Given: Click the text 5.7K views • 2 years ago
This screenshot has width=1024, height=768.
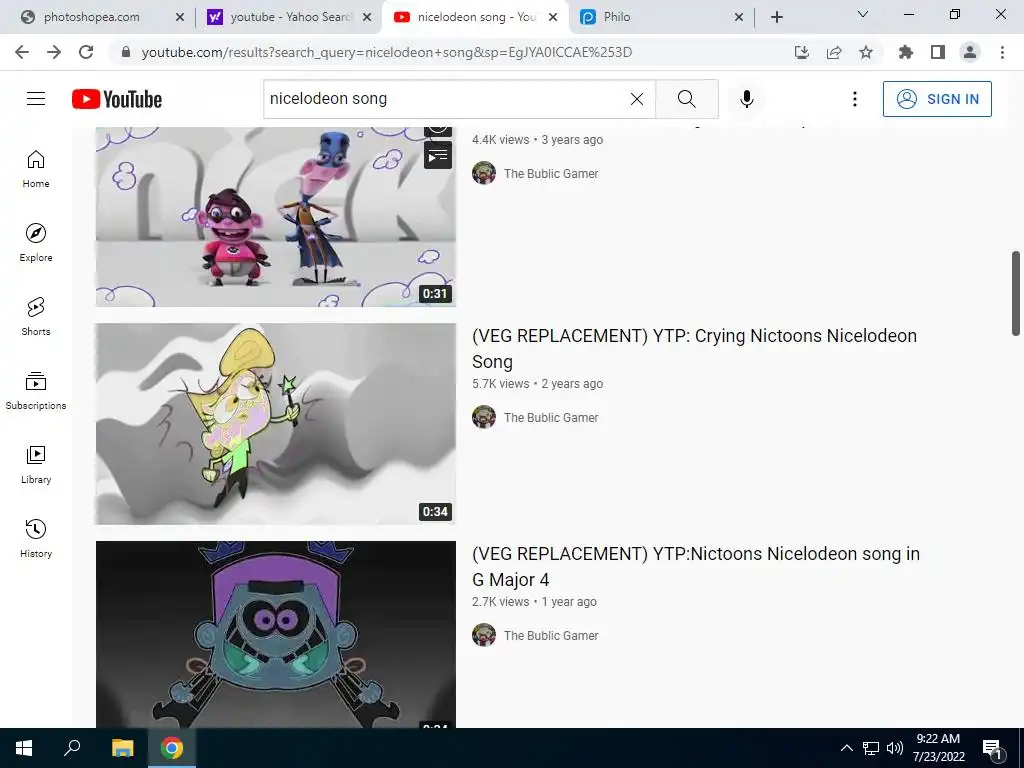Looking at the screenshot, I should click(537, 384).
